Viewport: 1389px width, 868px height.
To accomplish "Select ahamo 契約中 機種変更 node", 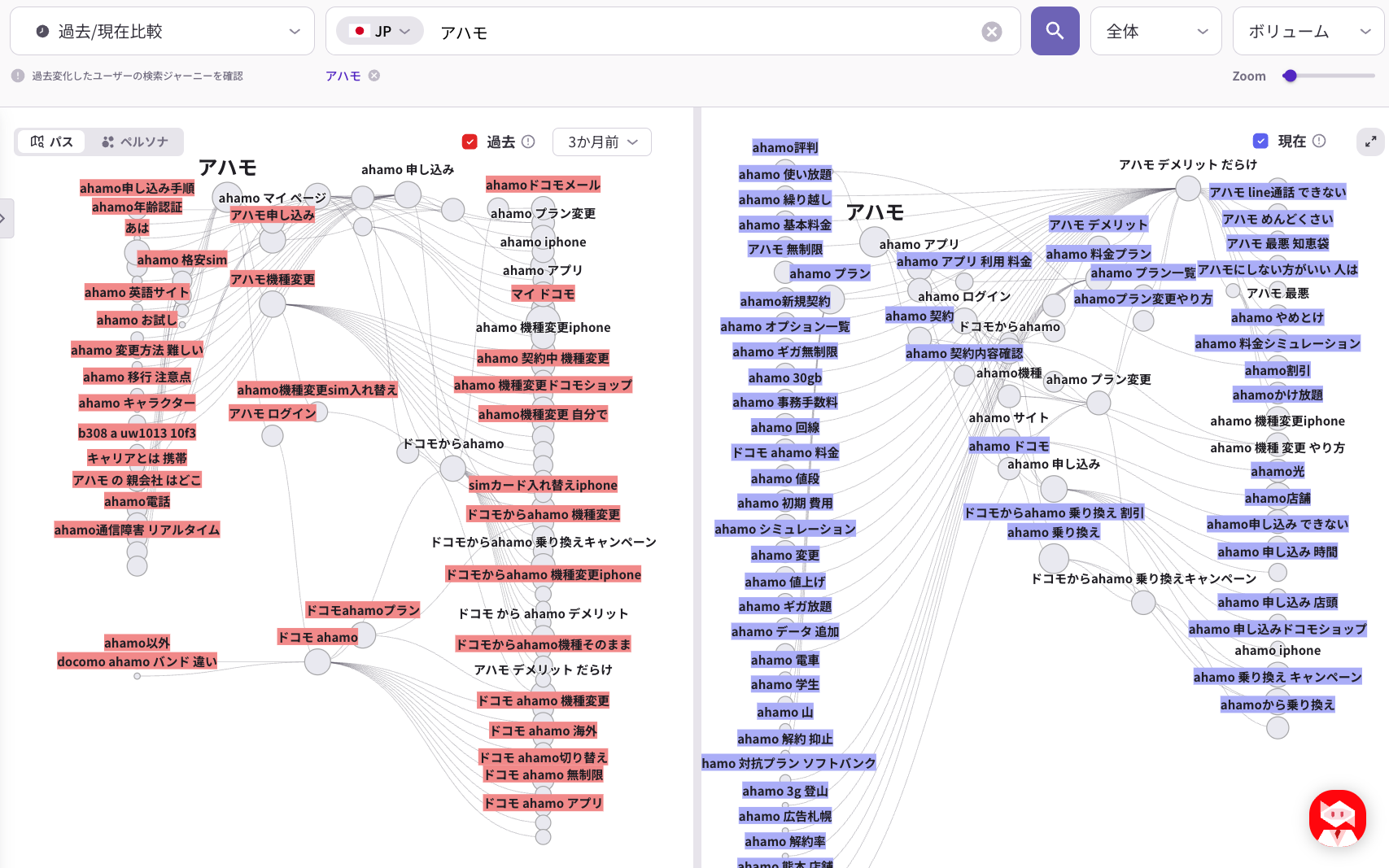I will 543,358.
